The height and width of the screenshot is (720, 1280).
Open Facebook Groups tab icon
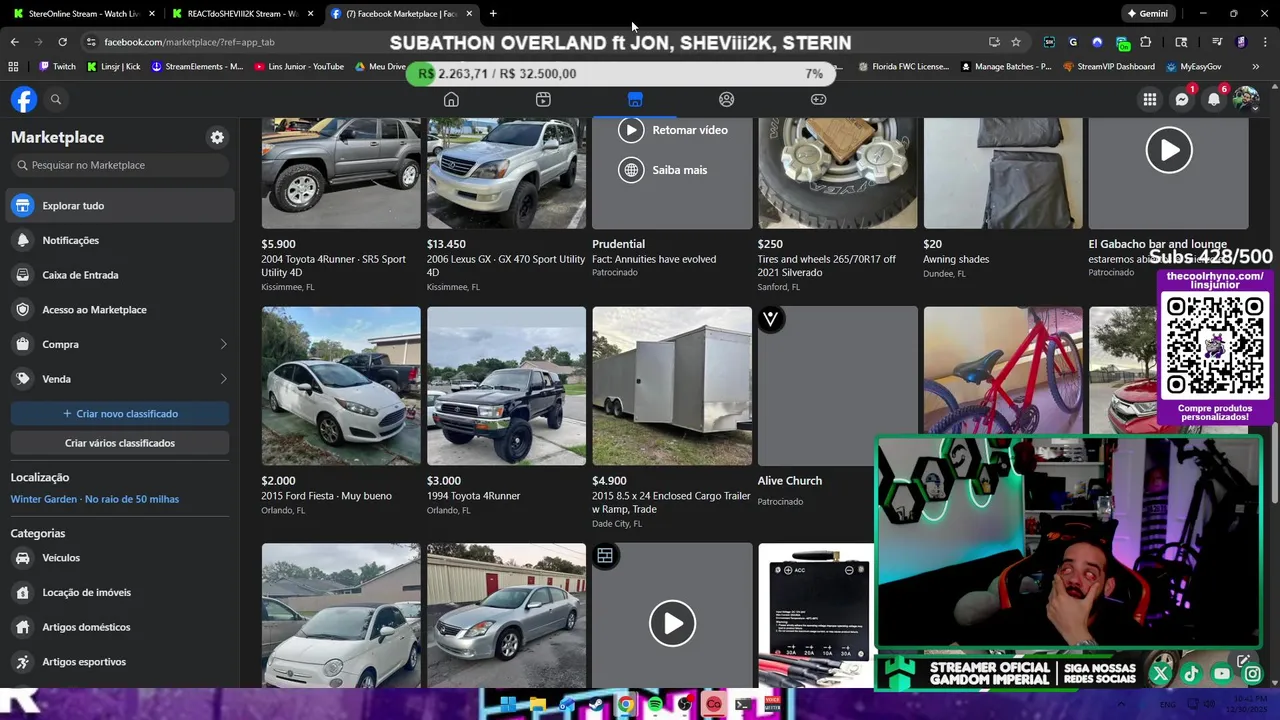[x=727, y=99]
